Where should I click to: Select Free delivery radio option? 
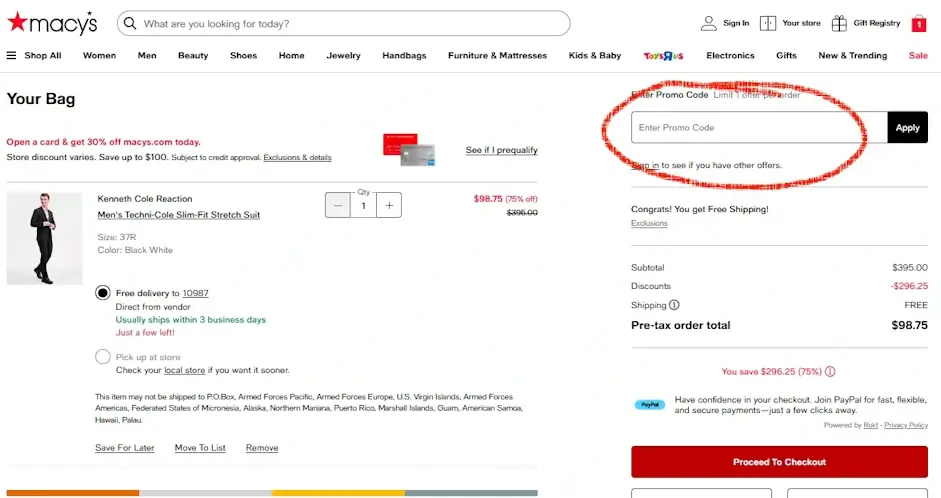pos(103,293)
